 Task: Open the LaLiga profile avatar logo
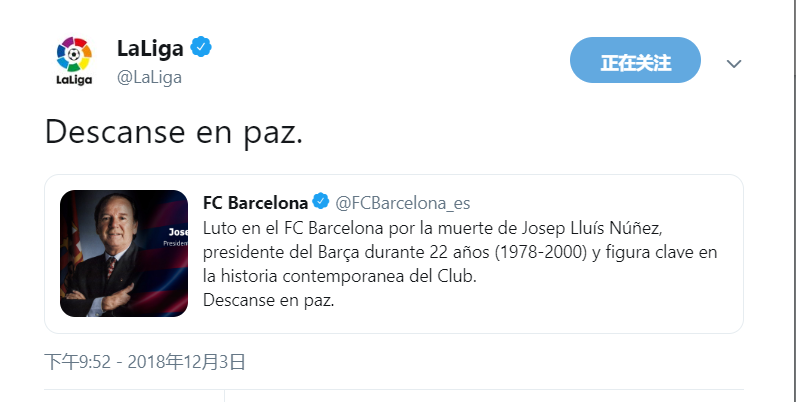[x=74, y=60]
